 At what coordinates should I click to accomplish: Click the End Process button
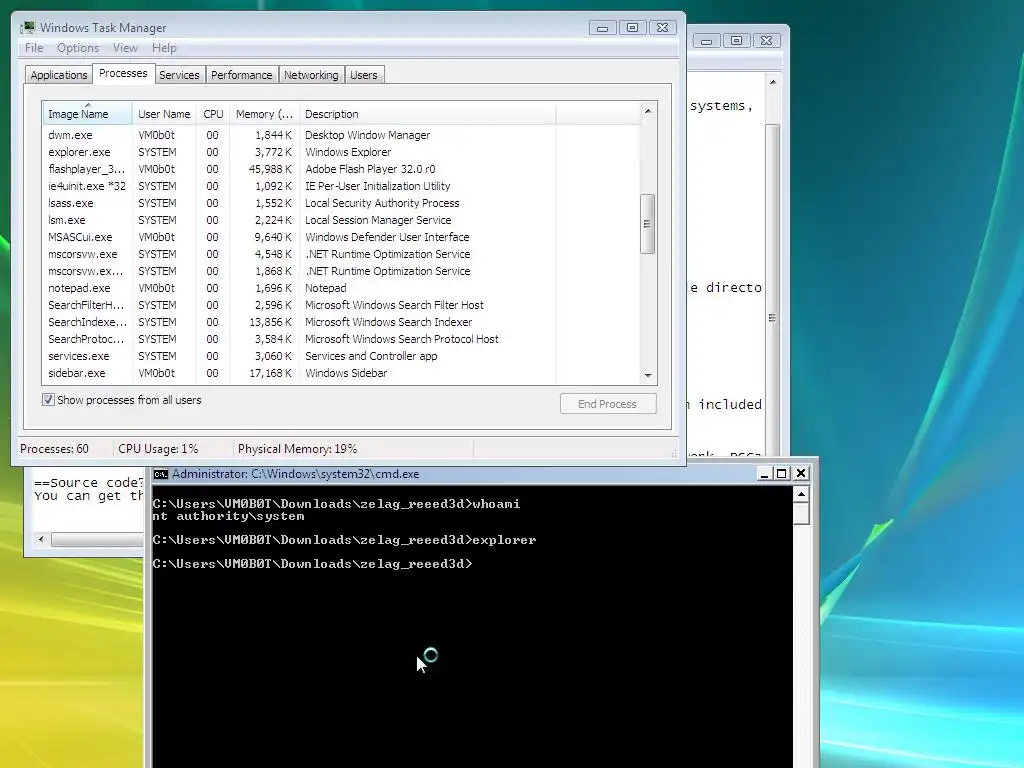coord(607,404)
